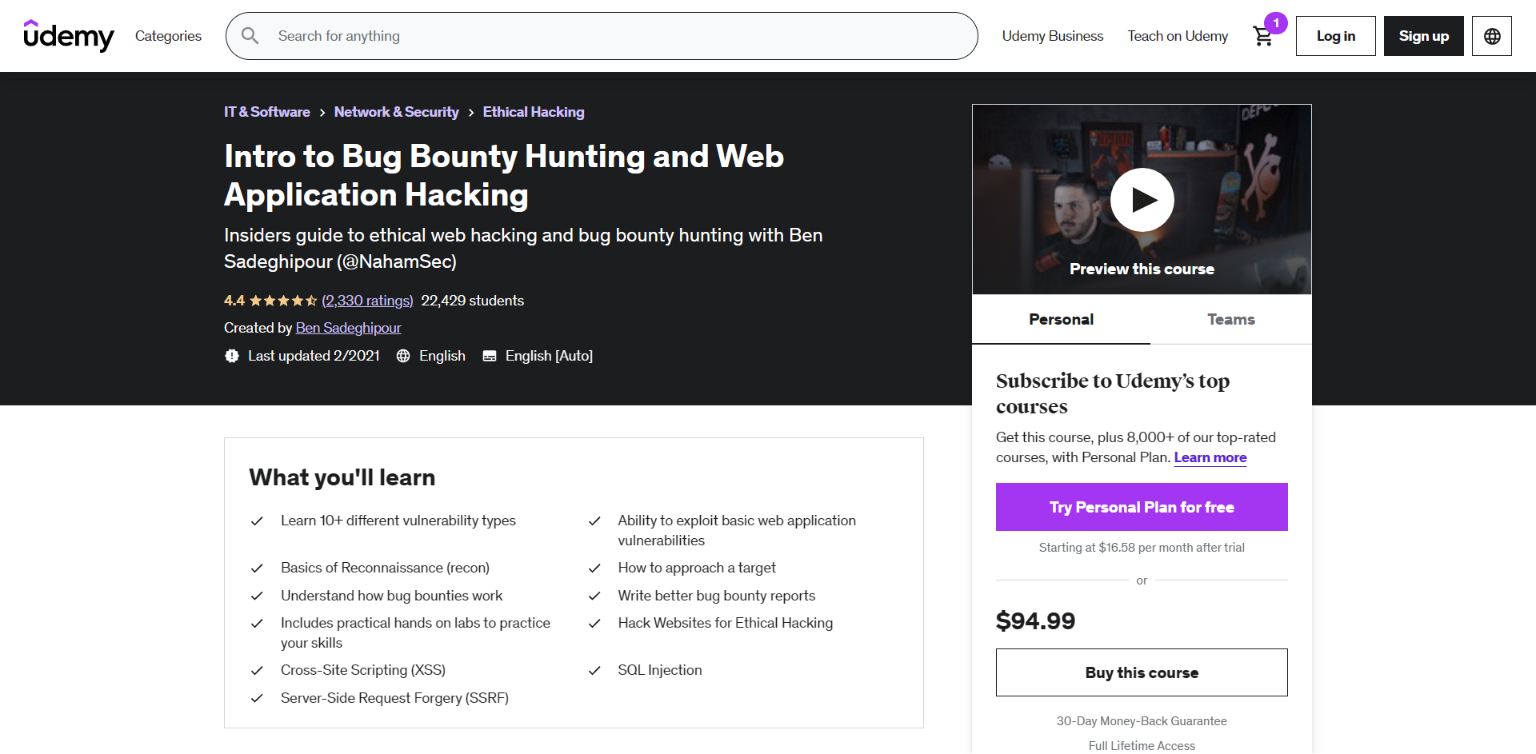Click the Udemy logo
Screen dimensions: 1536x754
[x=68, y=36]
